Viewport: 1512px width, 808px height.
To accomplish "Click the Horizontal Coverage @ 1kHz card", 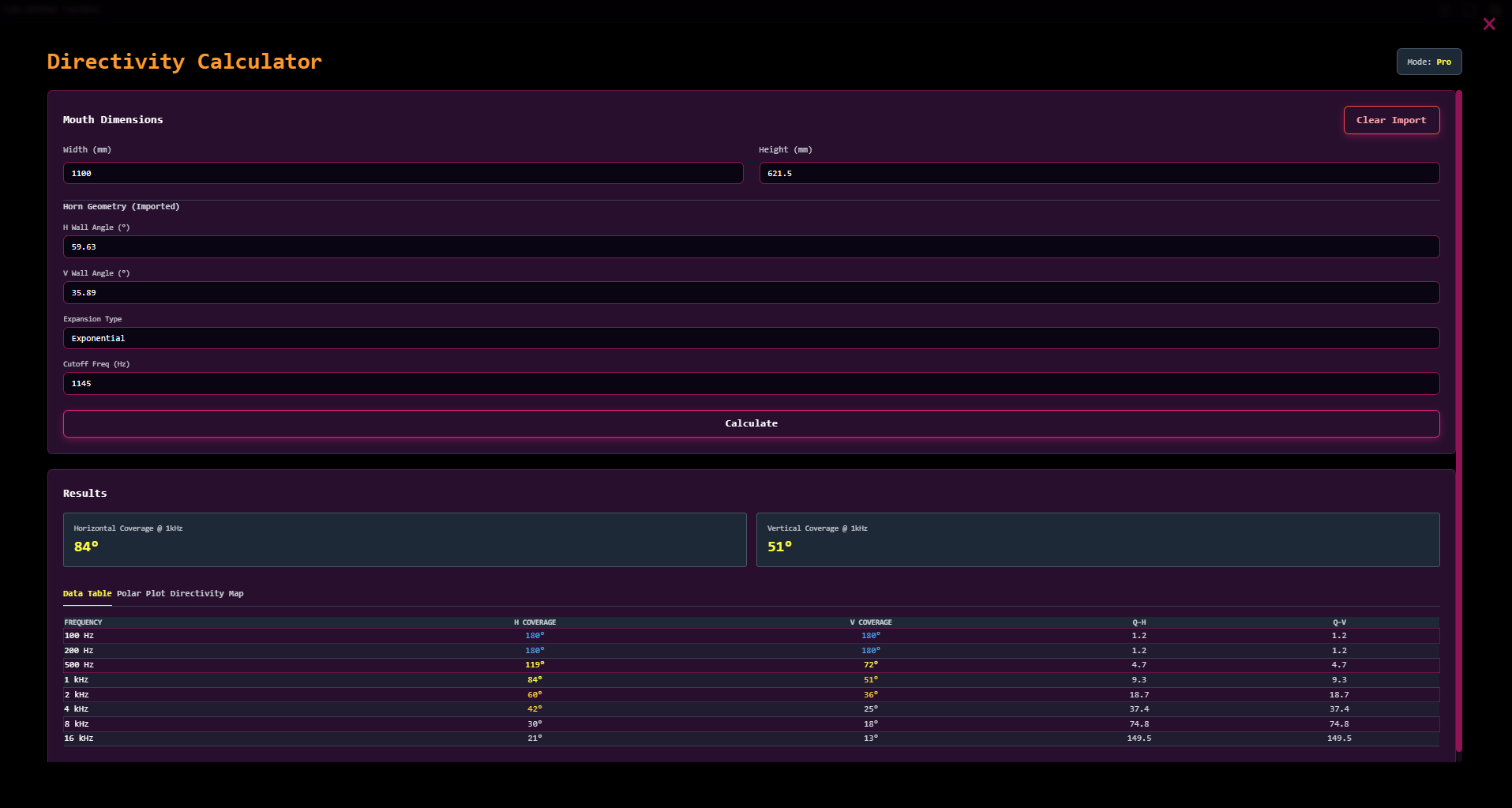I will pyautogui.click(x=404, y=539).
